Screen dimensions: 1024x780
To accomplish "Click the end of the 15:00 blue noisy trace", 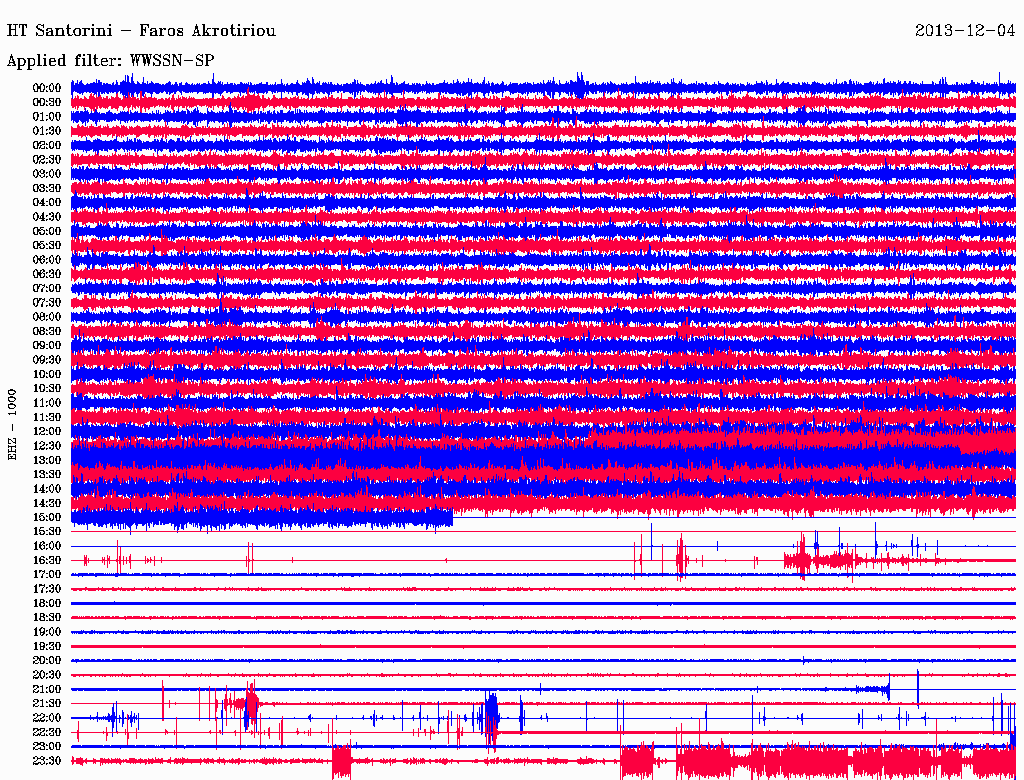I will coord(451,517).
